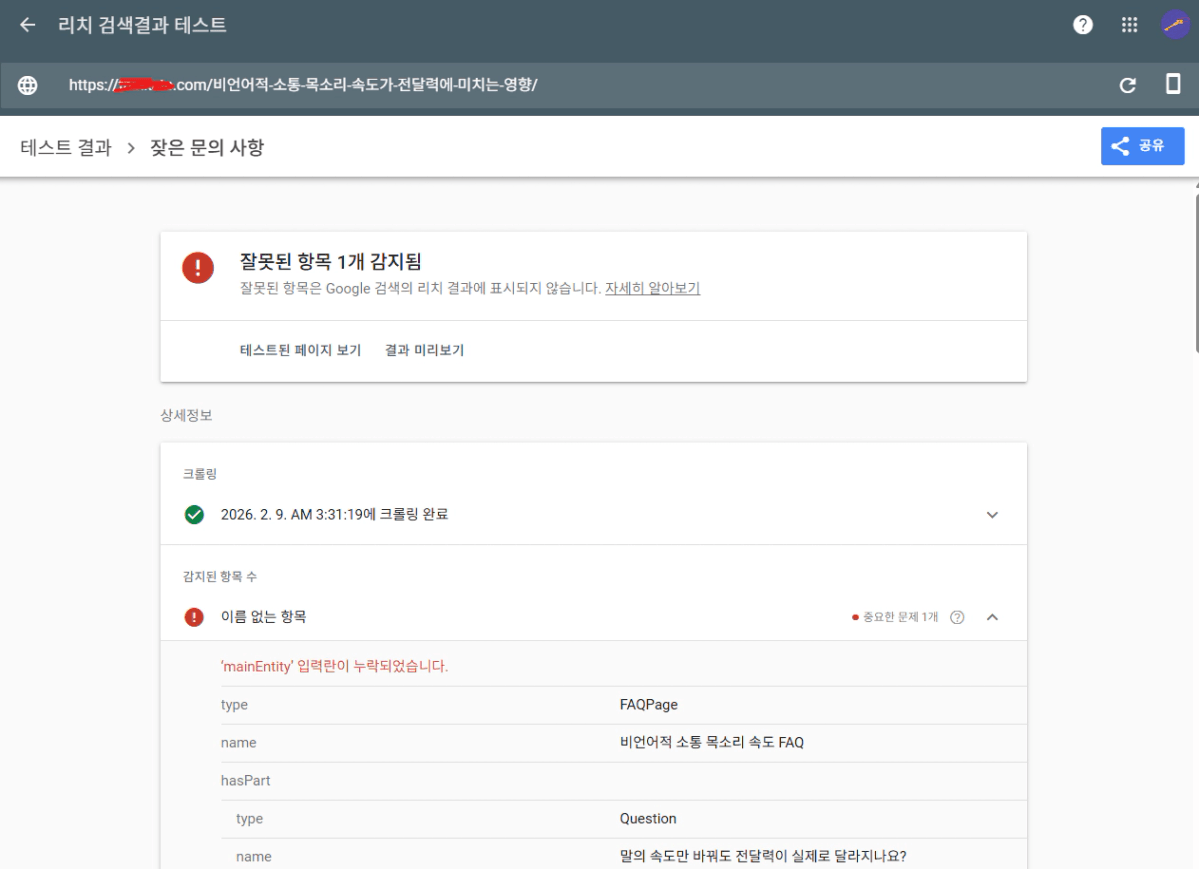Screen dimensions: 1199x869
Task: Select 잦은 문의 사항 breadcrumb
Action: (x=207, y=148)
